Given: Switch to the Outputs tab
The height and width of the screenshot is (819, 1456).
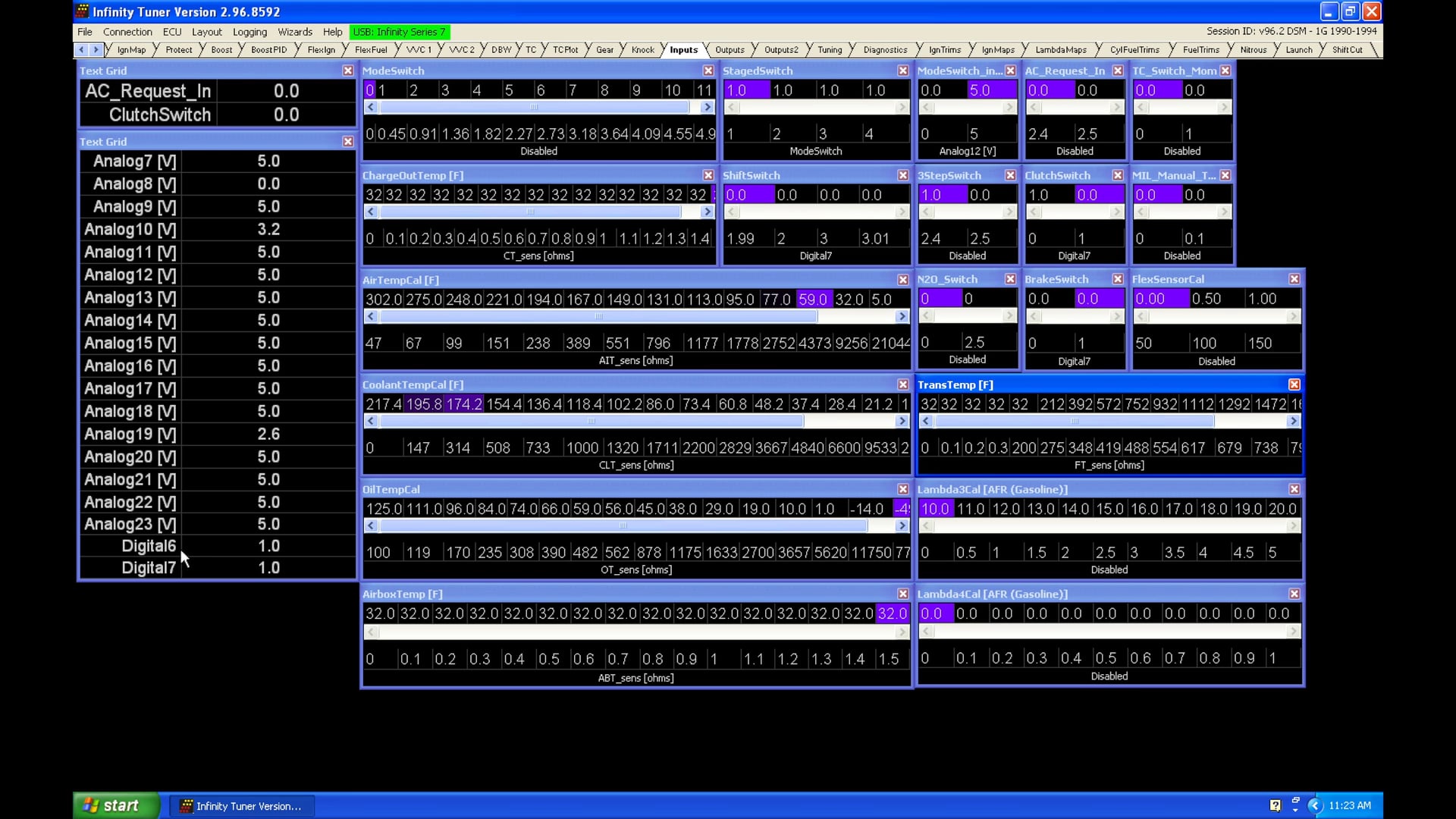Looking at the screenshot, I should [729, 50].
